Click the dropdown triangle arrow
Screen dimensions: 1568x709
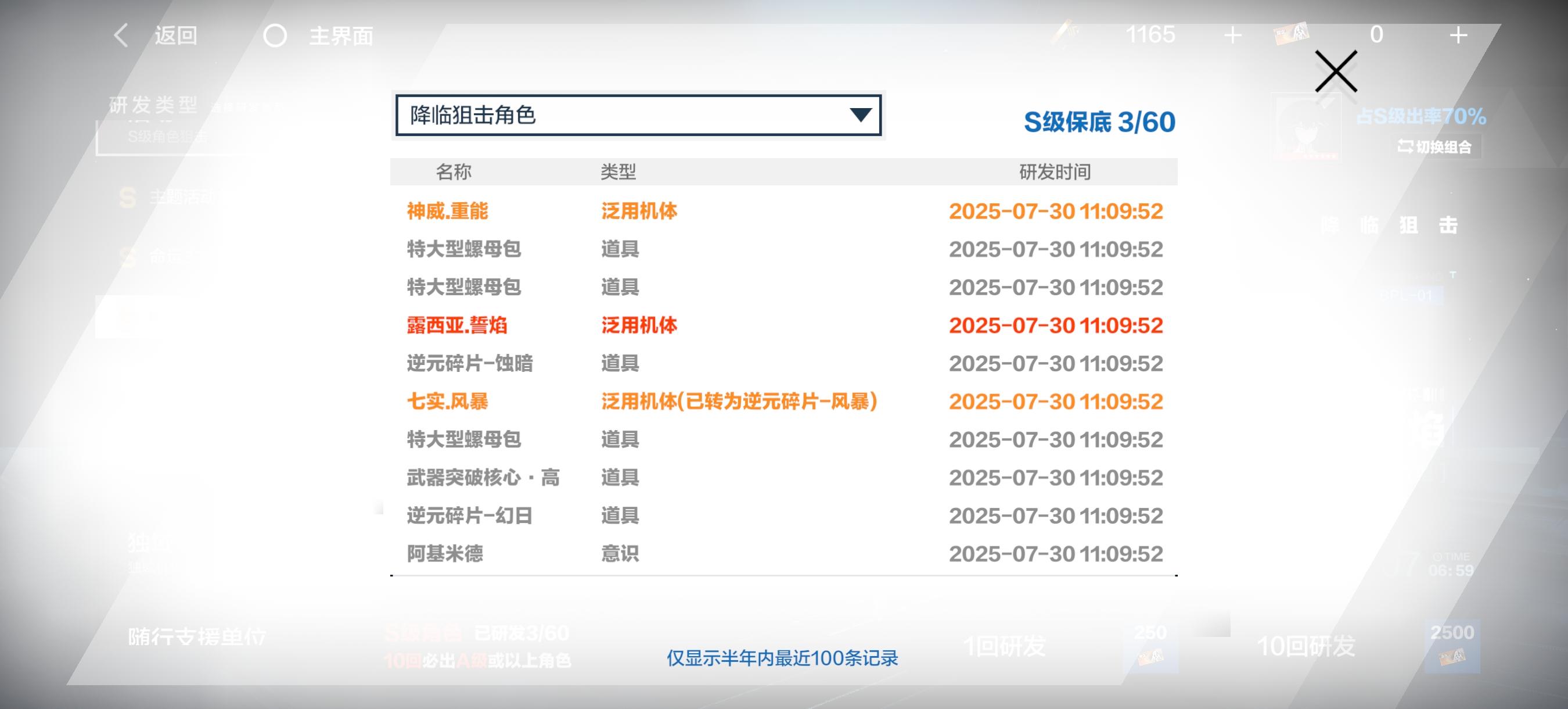tap(860, 114)
